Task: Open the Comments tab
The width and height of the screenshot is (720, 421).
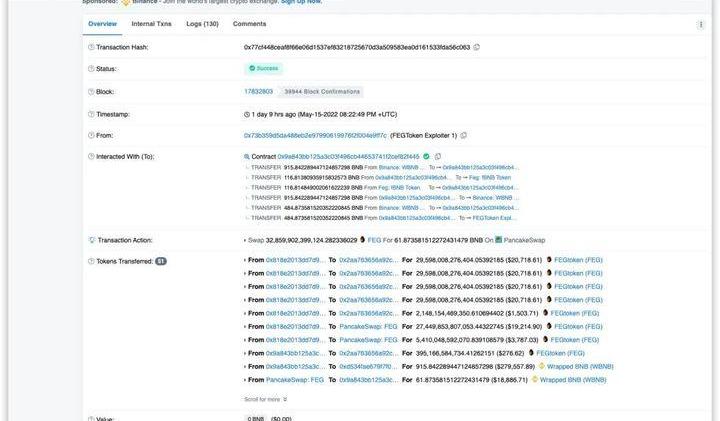Action: [x=249, y=24]
